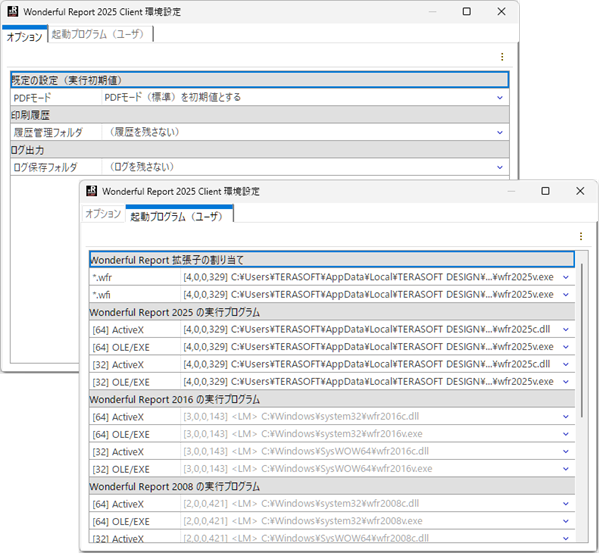Select 起動プログラム（ユーザ） tab in front window
Viewport: 600px width, 556px height.
[x=179, y=215]
